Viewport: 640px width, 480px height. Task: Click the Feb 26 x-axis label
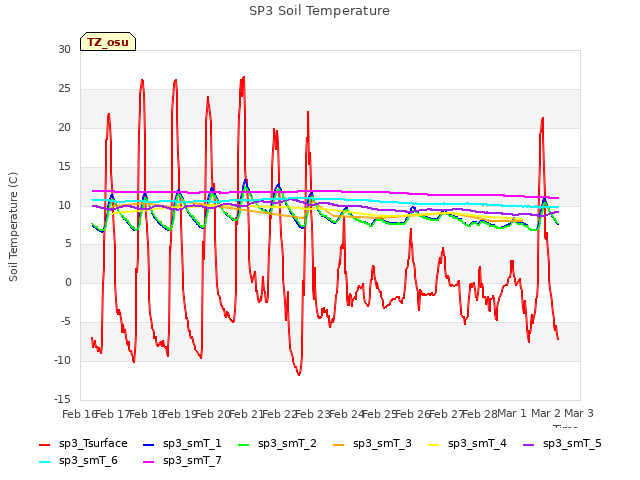coord(413,414)
